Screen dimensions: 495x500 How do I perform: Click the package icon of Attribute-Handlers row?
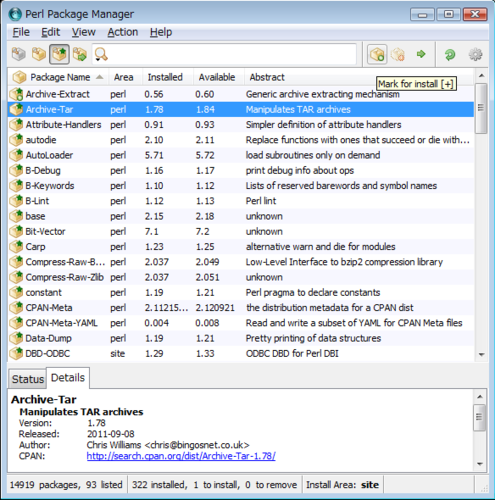point(16,125)
